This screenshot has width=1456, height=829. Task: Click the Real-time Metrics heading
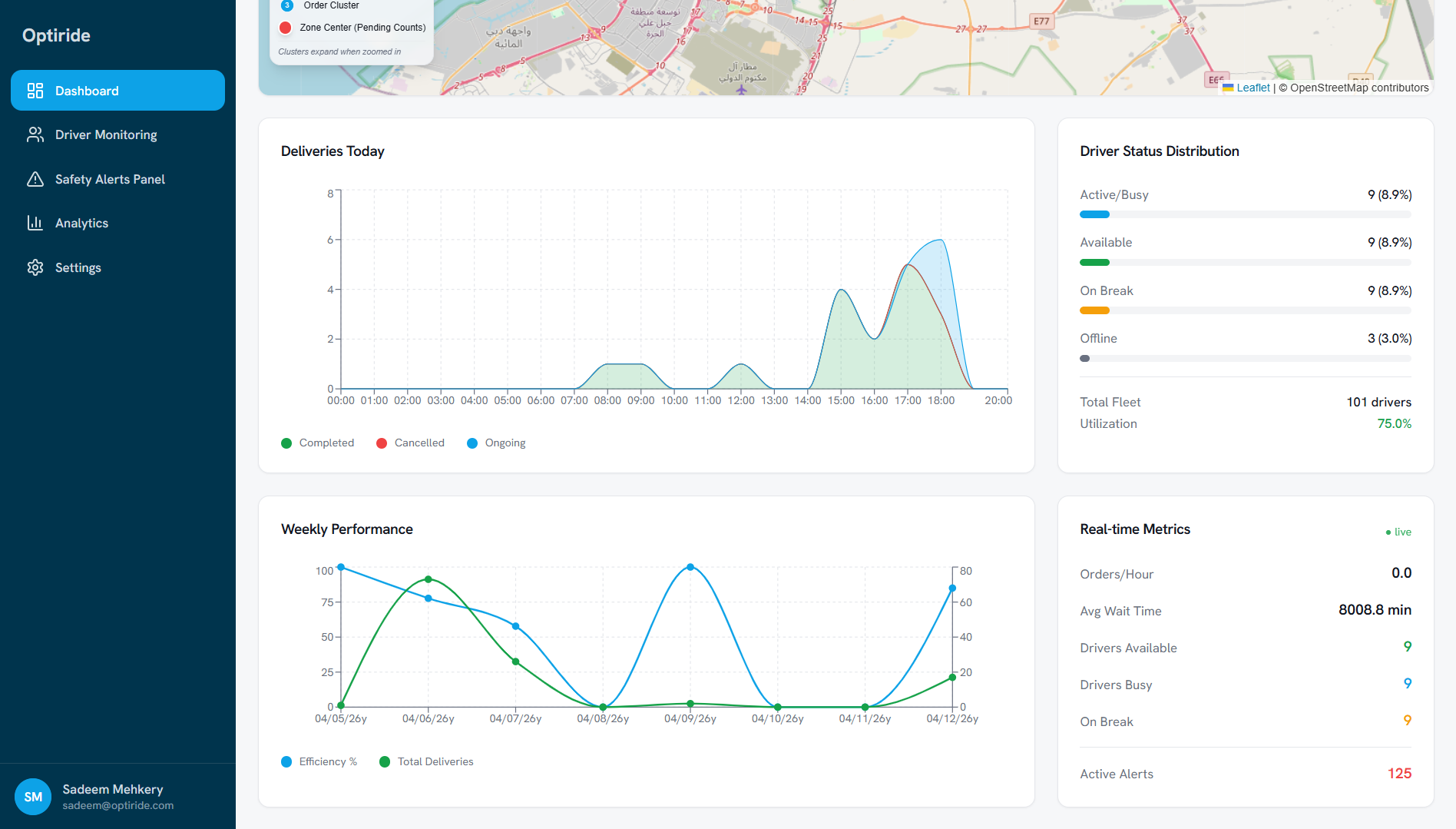pyautogui.click(x=1135, y=529)
